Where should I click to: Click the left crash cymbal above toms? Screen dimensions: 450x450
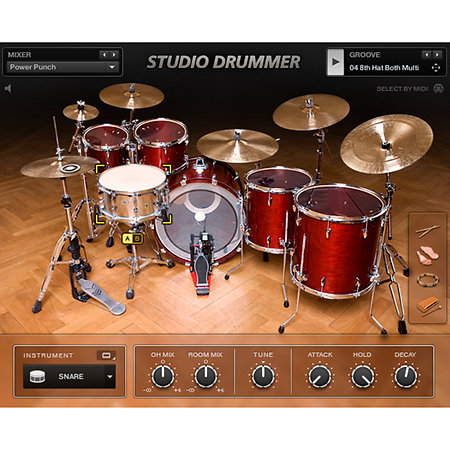point(132,96)
